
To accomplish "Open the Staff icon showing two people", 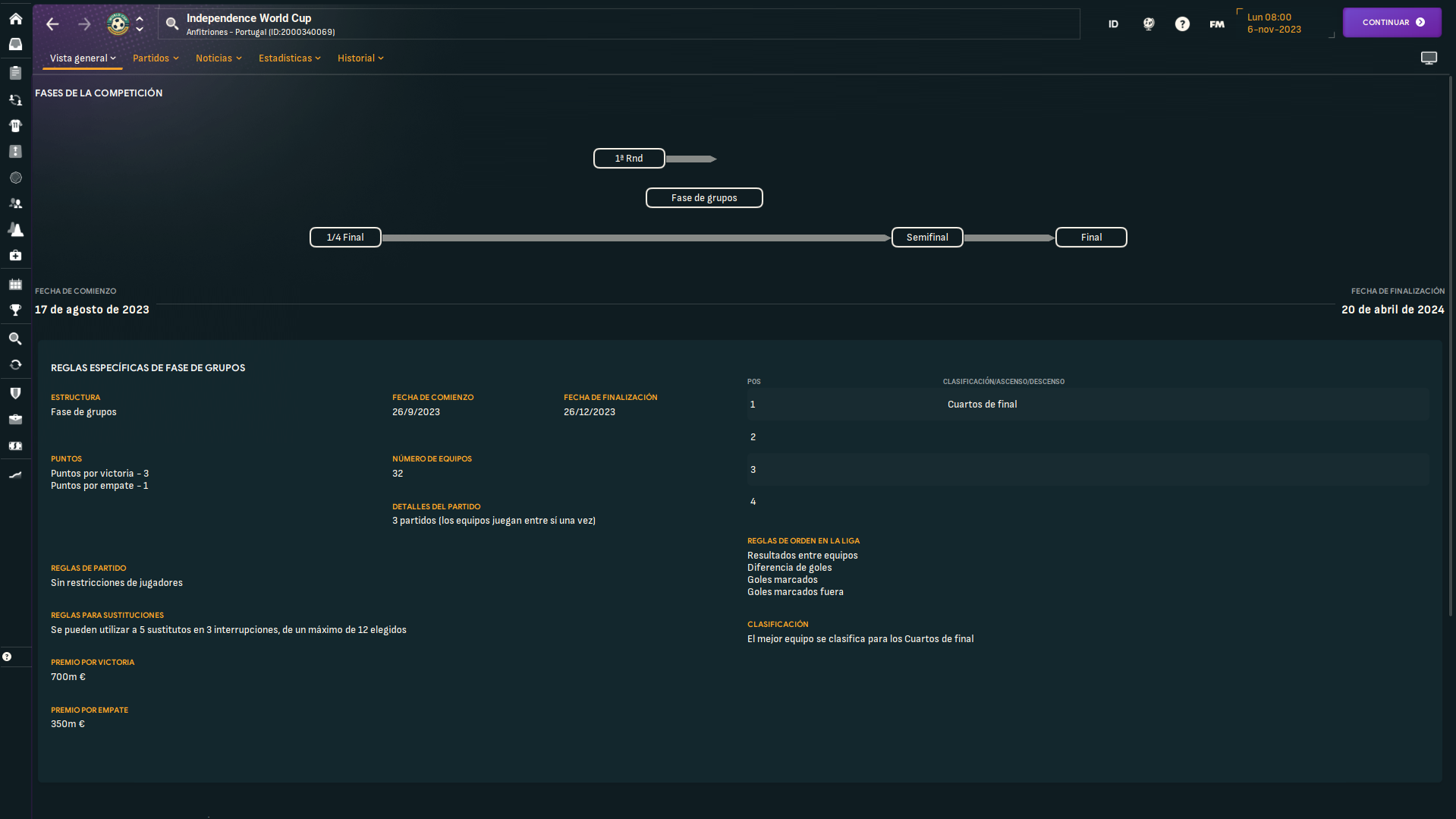I will tap(15, 203).
